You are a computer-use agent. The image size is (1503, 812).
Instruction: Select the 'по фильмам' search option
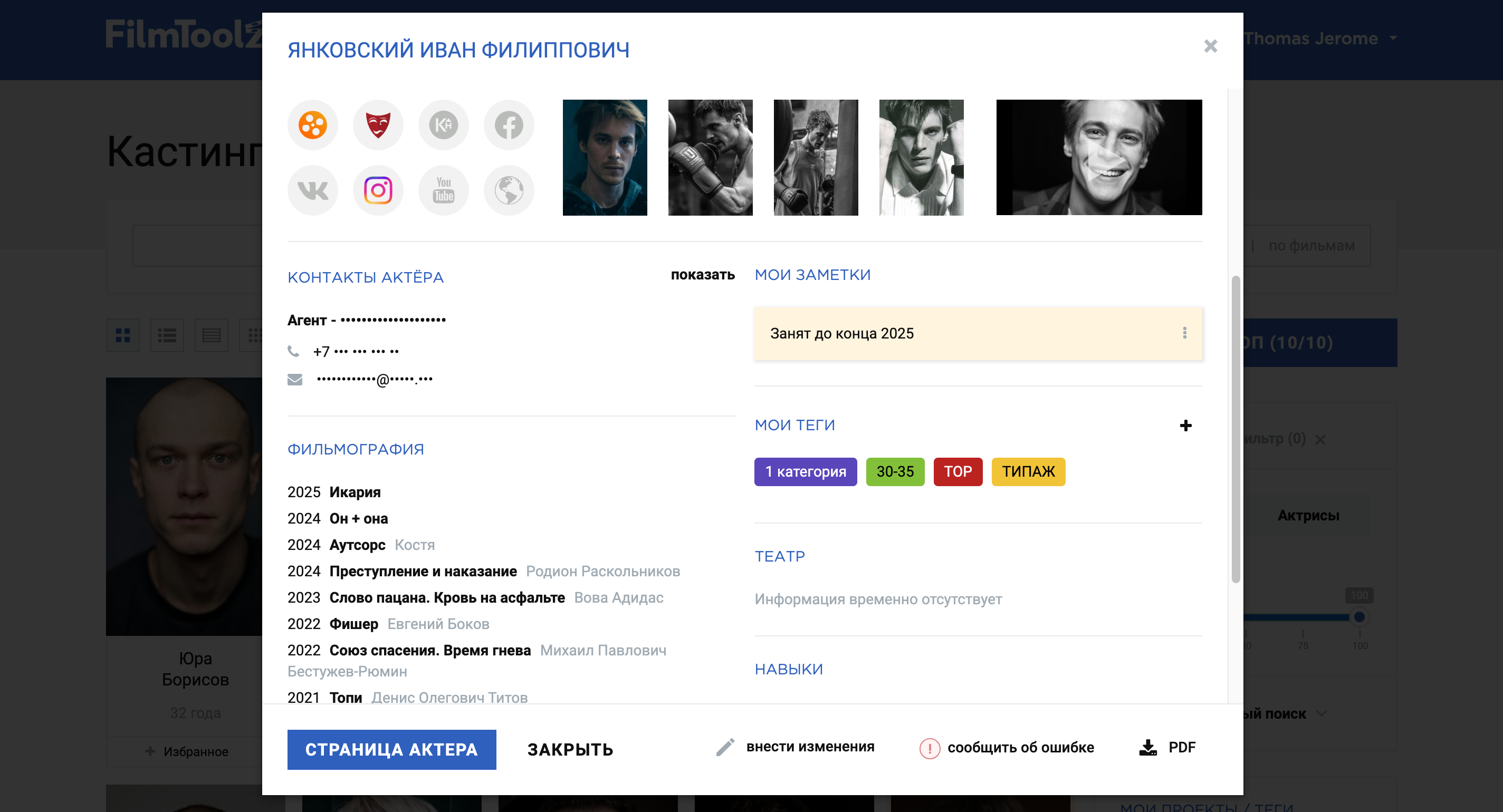click(x=1311, y=246)
